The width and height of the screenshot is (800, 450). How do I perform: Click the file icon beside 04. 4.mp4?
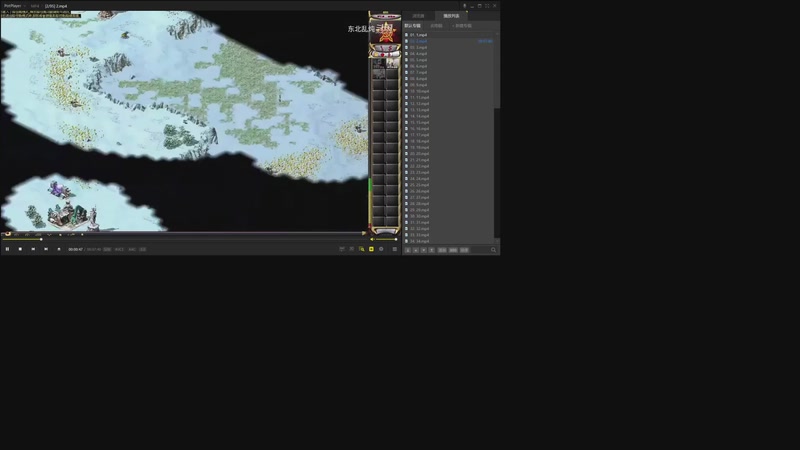point(406,54)
